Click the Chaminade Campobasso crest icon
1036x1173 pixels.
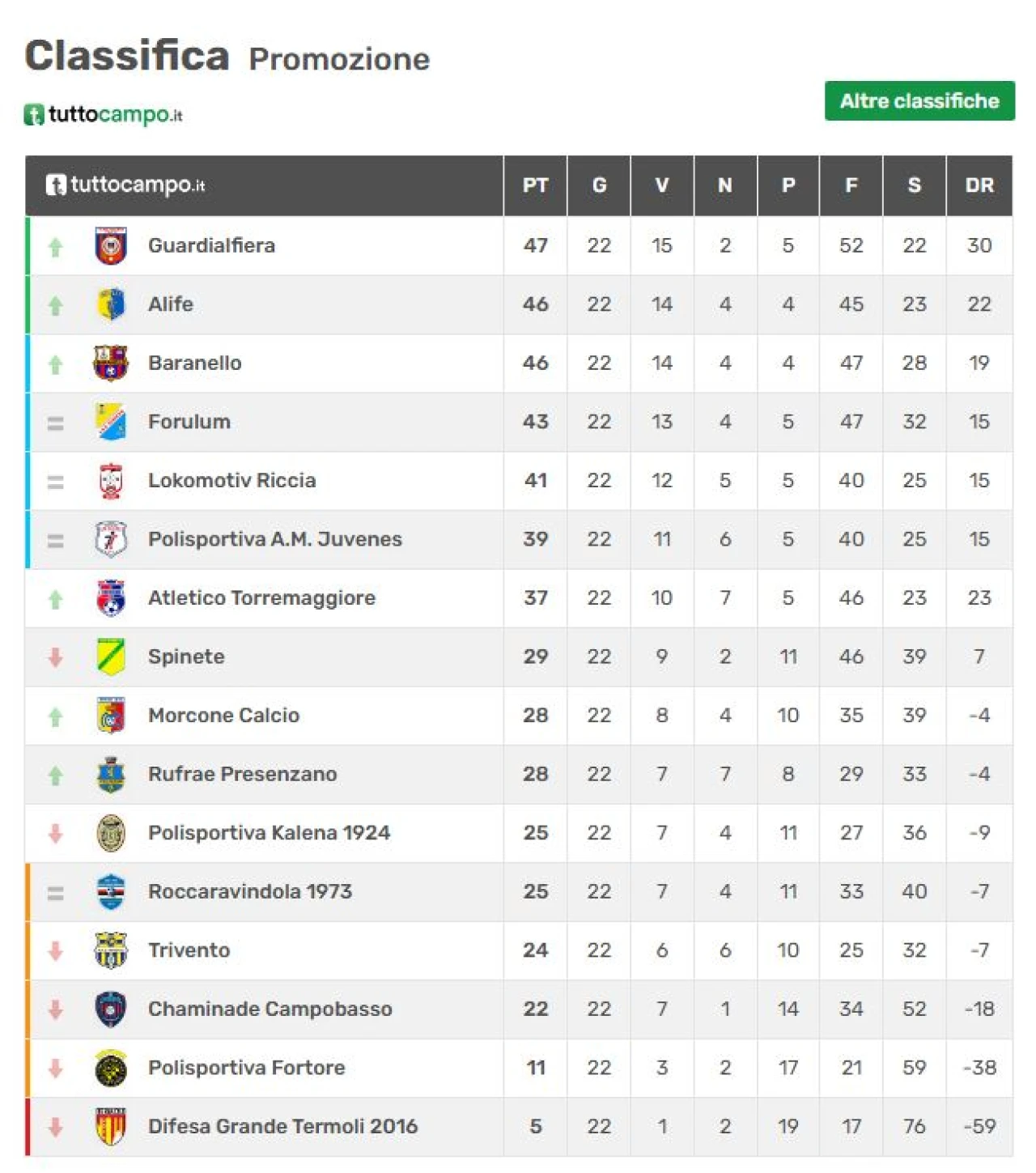111,1009
